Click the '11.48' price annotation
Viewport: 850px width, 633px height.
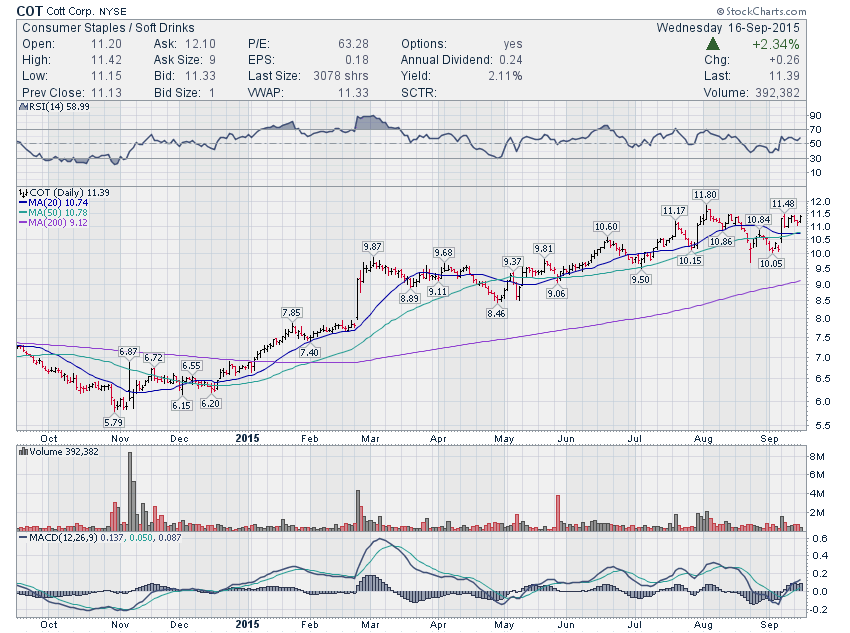click(783, 204)
